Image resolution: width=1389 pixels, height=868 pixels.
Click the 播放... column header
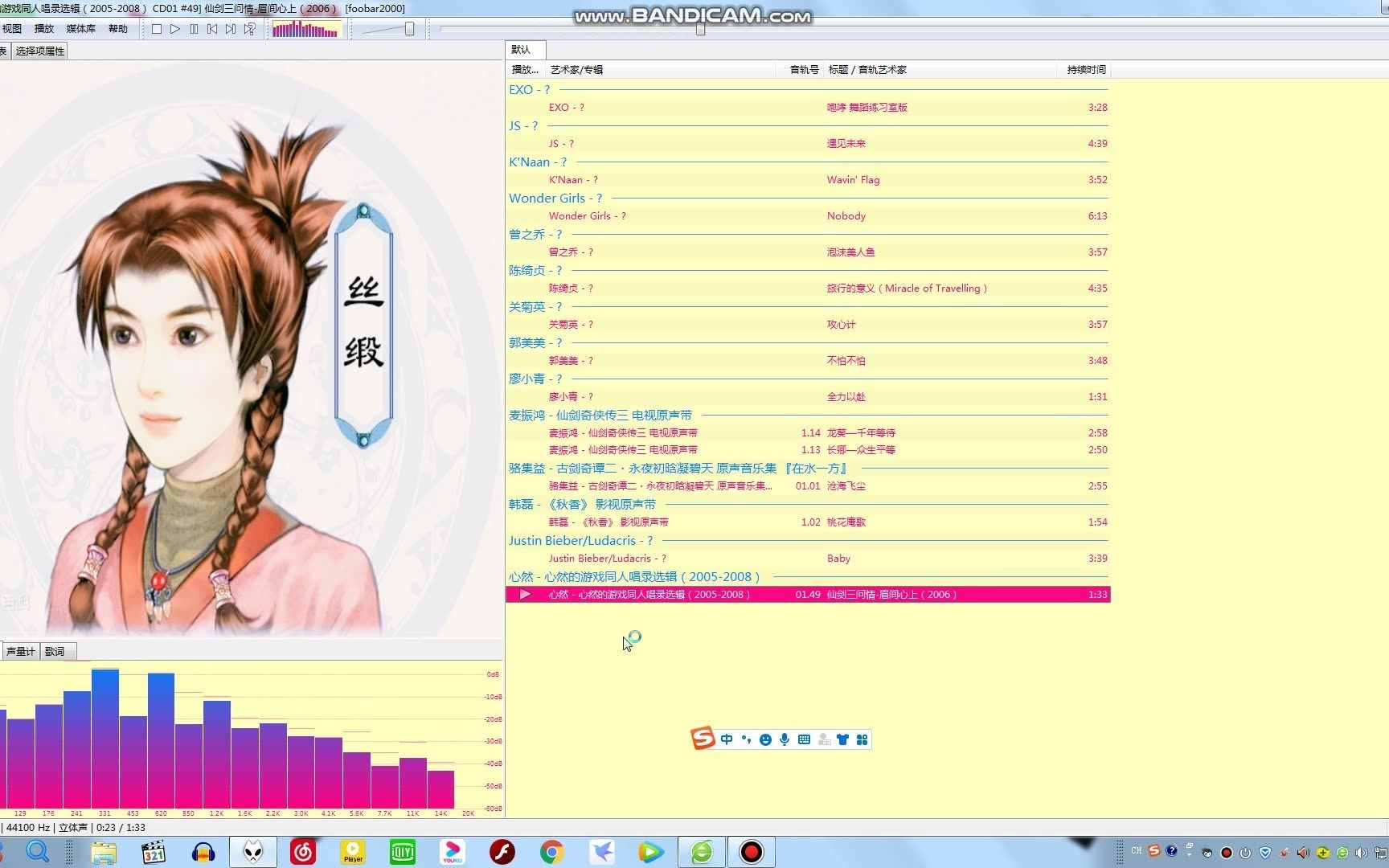point(525,70)
